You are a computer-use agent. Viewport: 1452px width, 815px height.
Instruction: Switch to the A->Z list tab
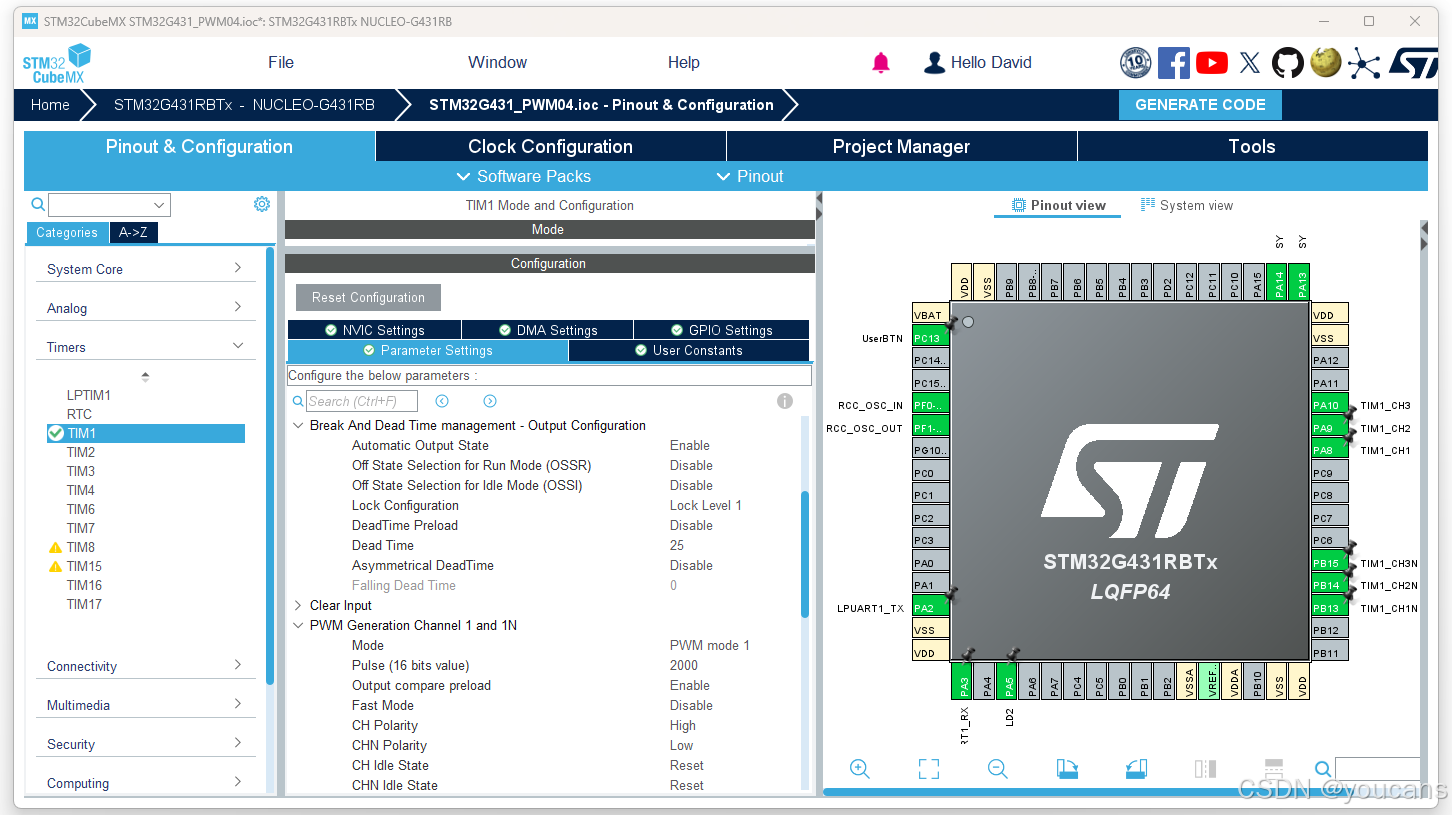[x=133, y=232]
